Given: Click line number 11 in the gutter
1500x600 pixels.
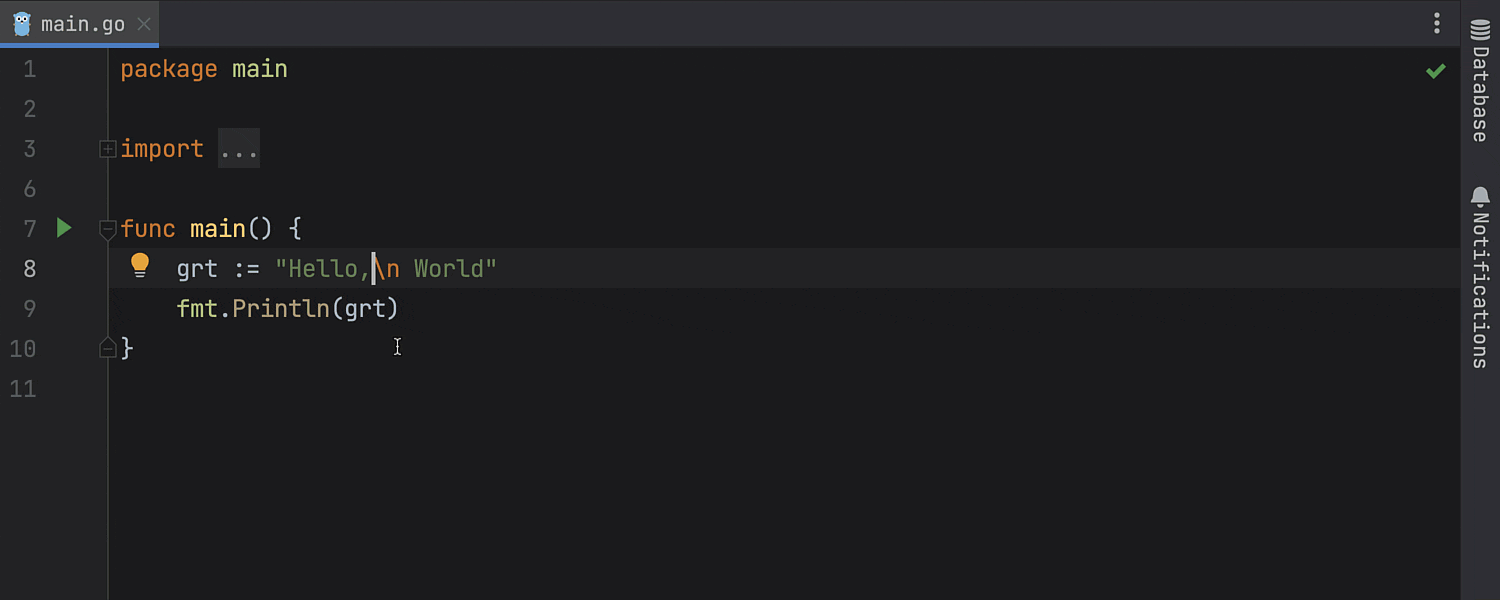Looking at the screenshot, I should click(x=23, y=388).
